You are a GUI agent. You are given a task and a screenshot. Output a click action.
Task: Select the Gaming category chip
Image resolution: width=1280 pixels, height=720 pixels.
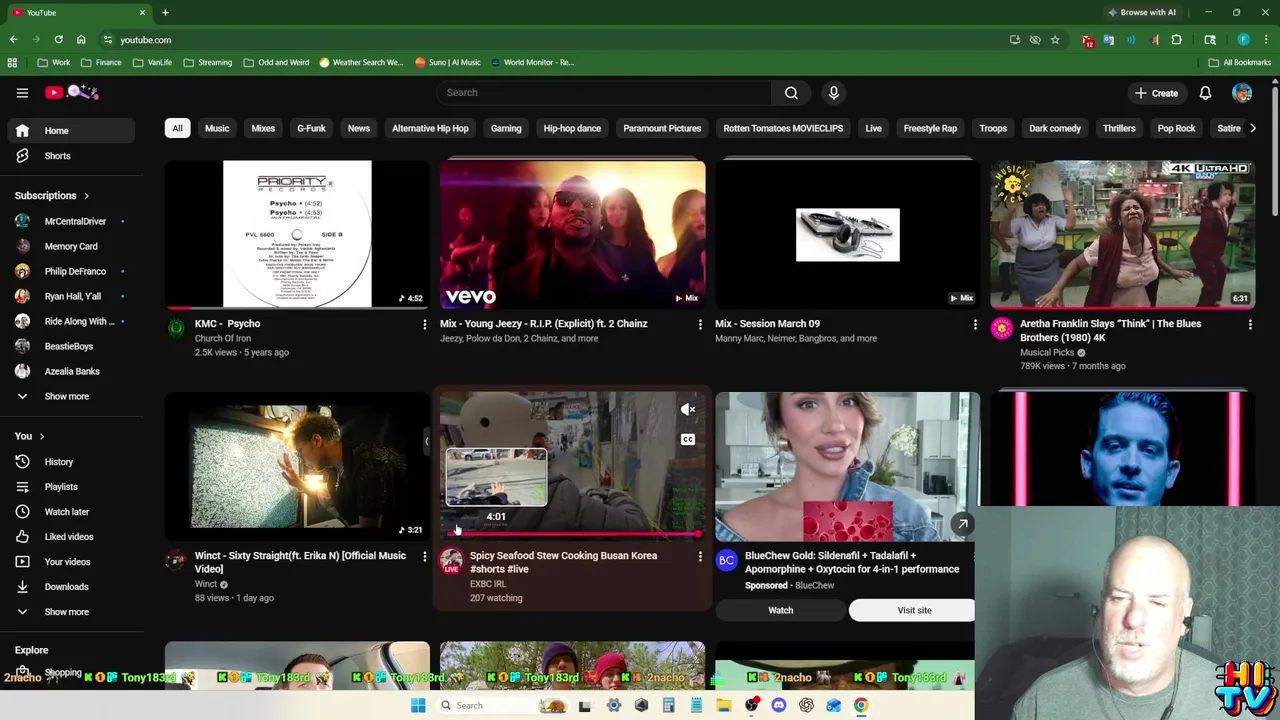506,128
